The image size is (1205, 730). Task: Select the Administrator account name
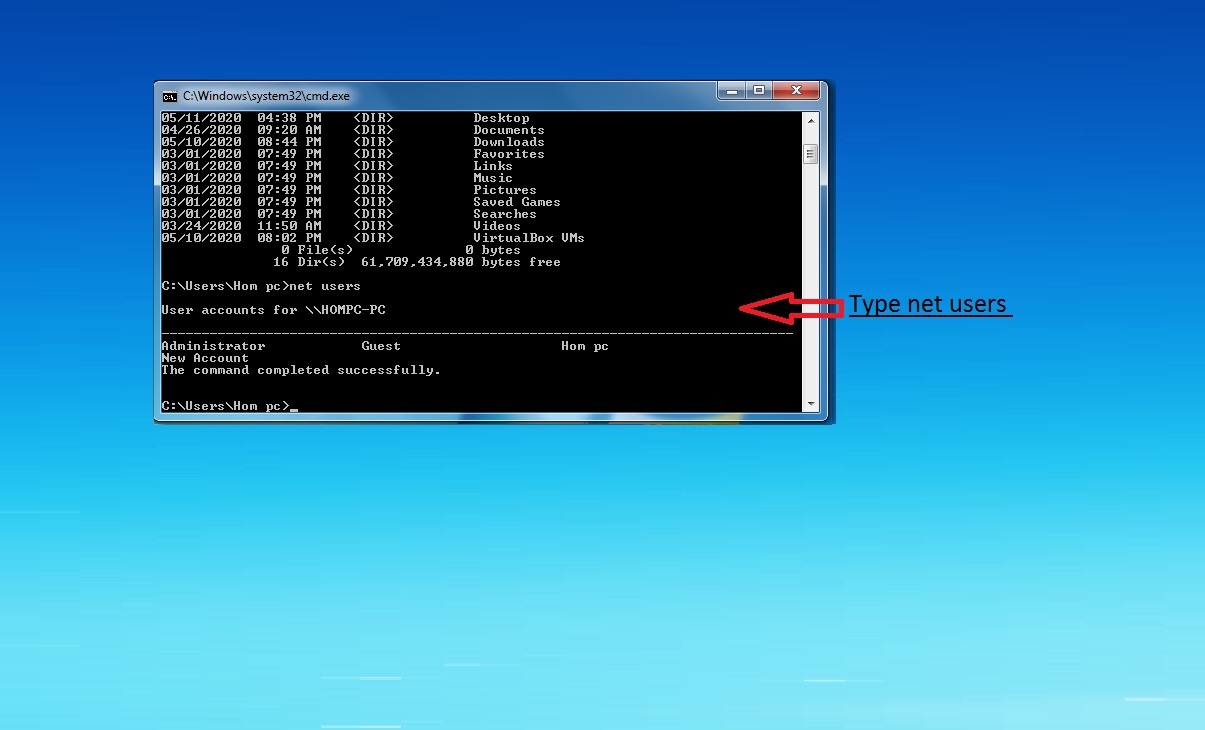(x=213, y=345)
